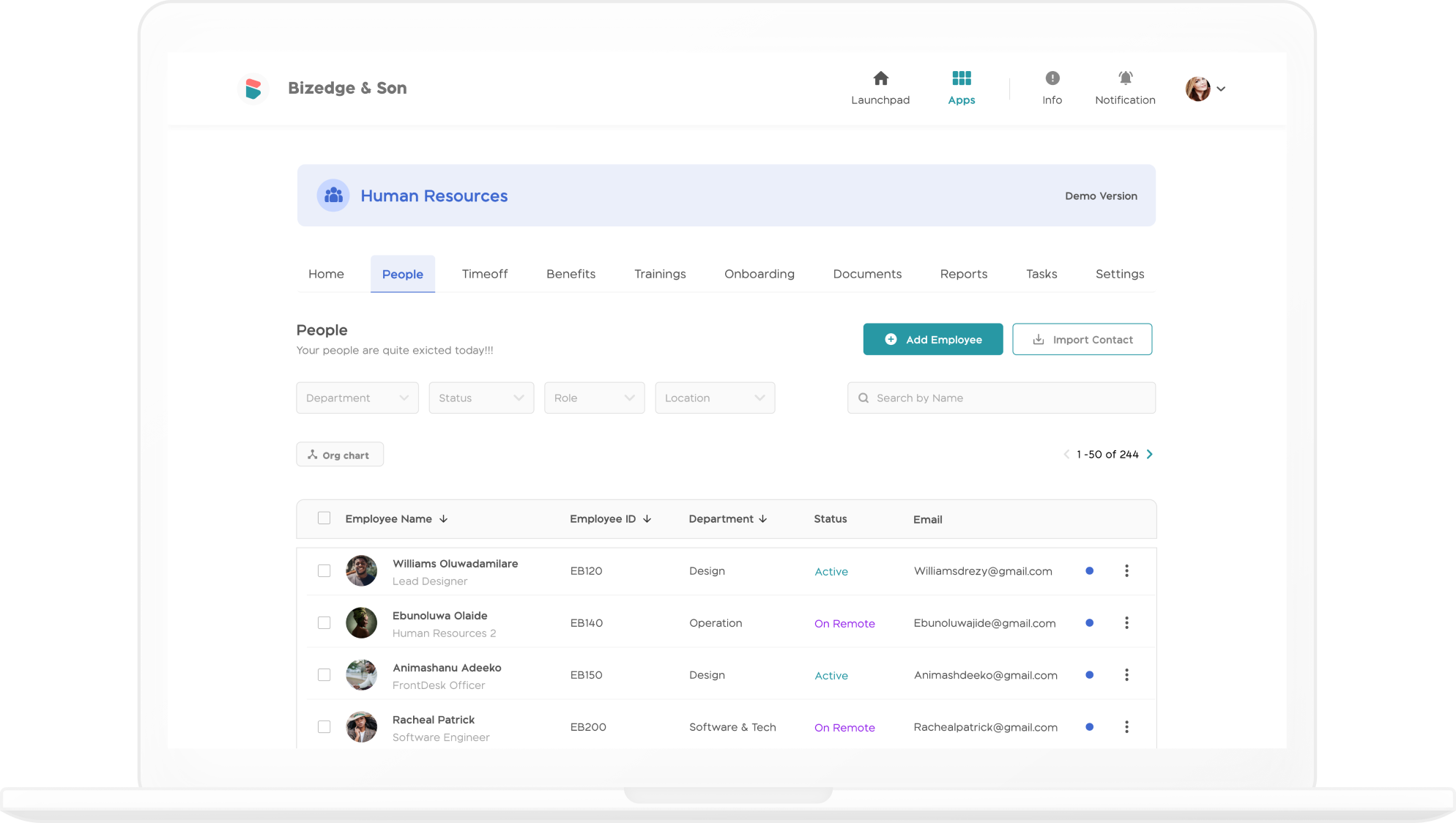
Task: Switch to the Home tab
Action: 326,274
